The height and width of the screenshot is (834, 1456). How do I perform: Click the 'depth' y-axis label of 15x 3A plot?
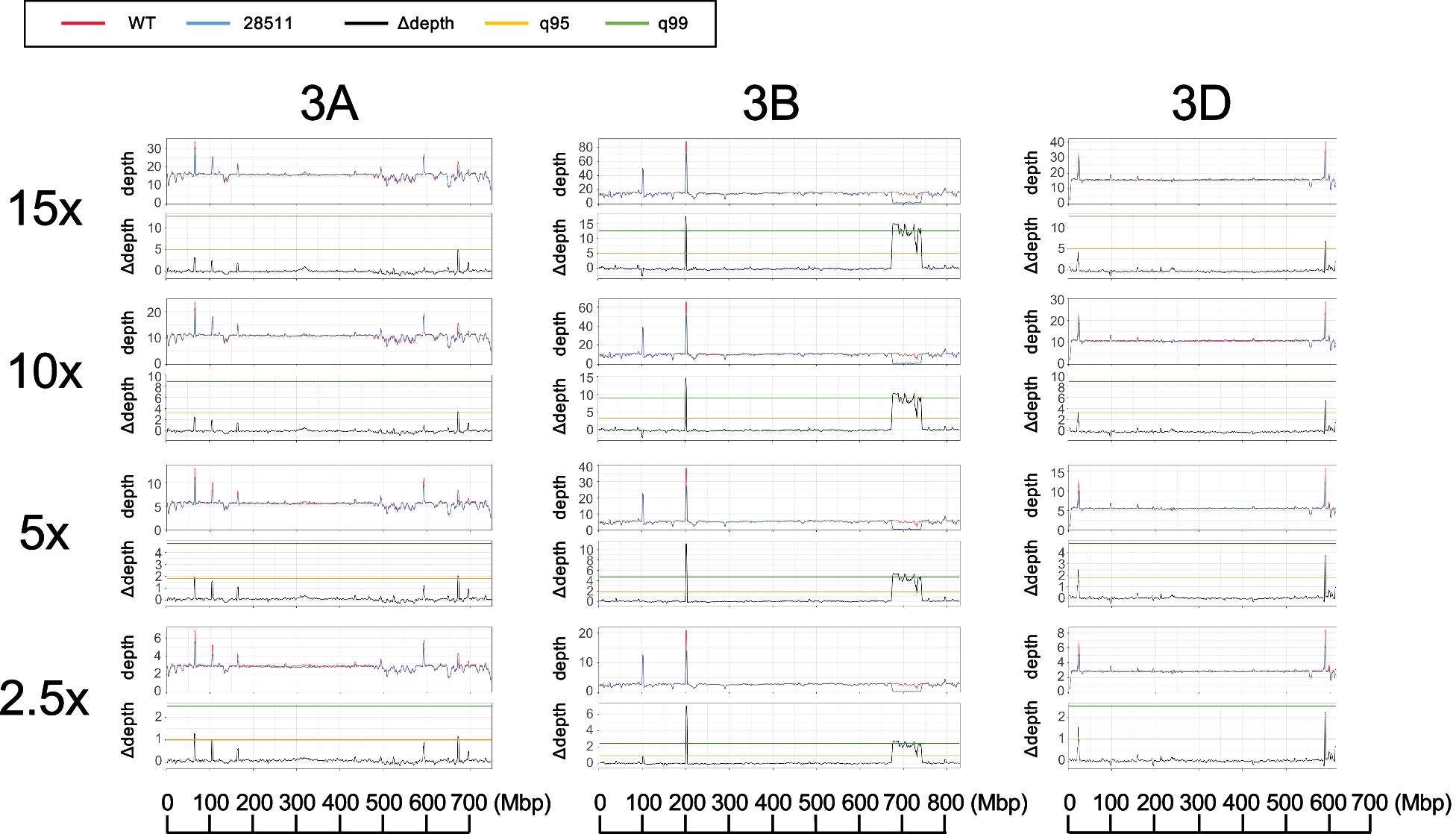128,173
